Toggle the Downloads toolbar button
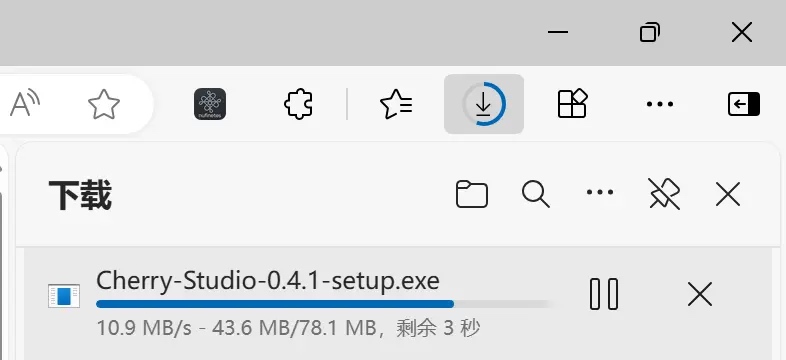Image resolution: width=786 pixels, height=360 pixels. tap(484, 104)
